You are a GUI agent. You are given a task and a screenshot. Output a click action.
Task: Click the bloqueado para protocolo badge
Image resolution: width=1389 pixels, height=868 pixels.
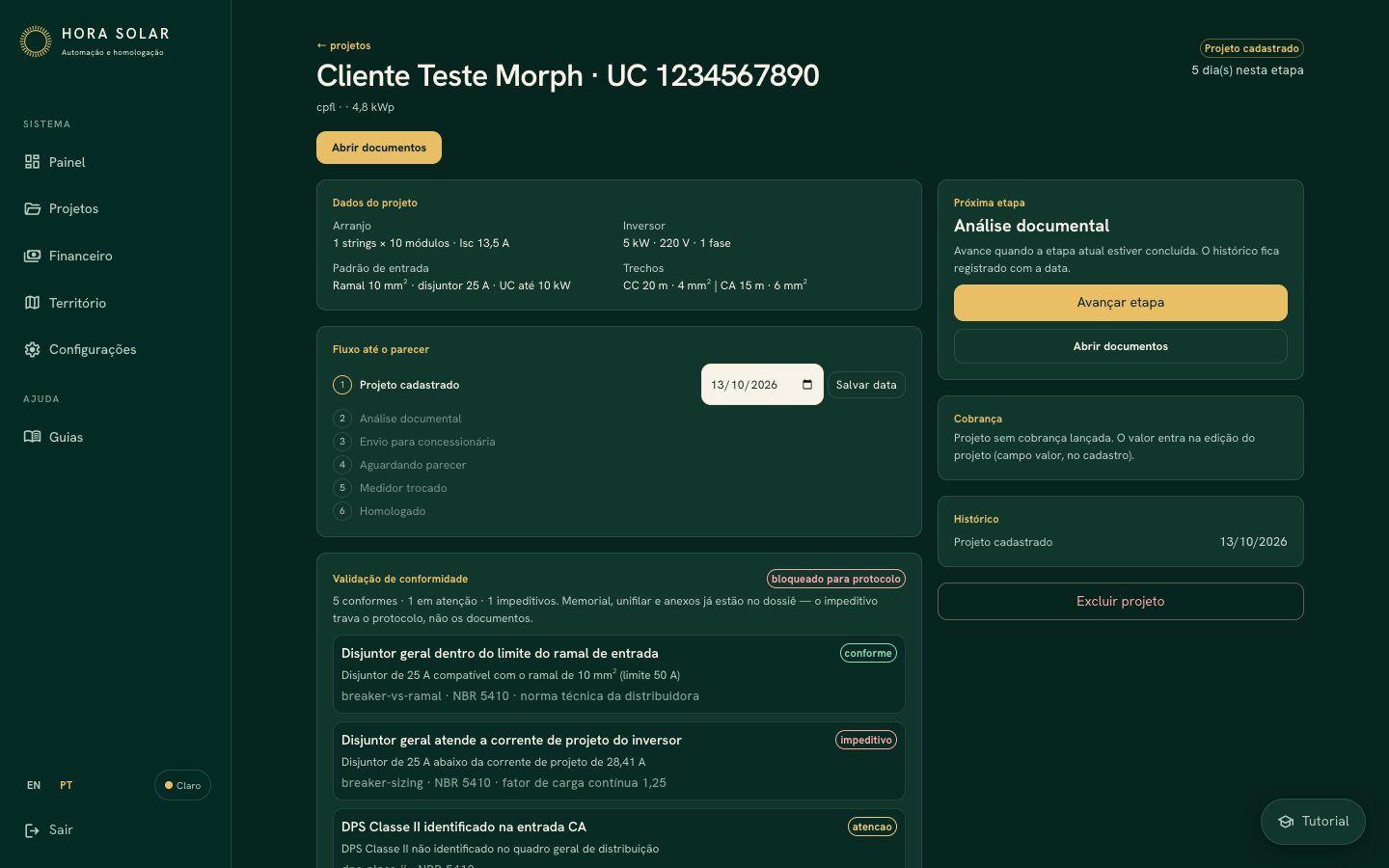click(x=836, y=579)
